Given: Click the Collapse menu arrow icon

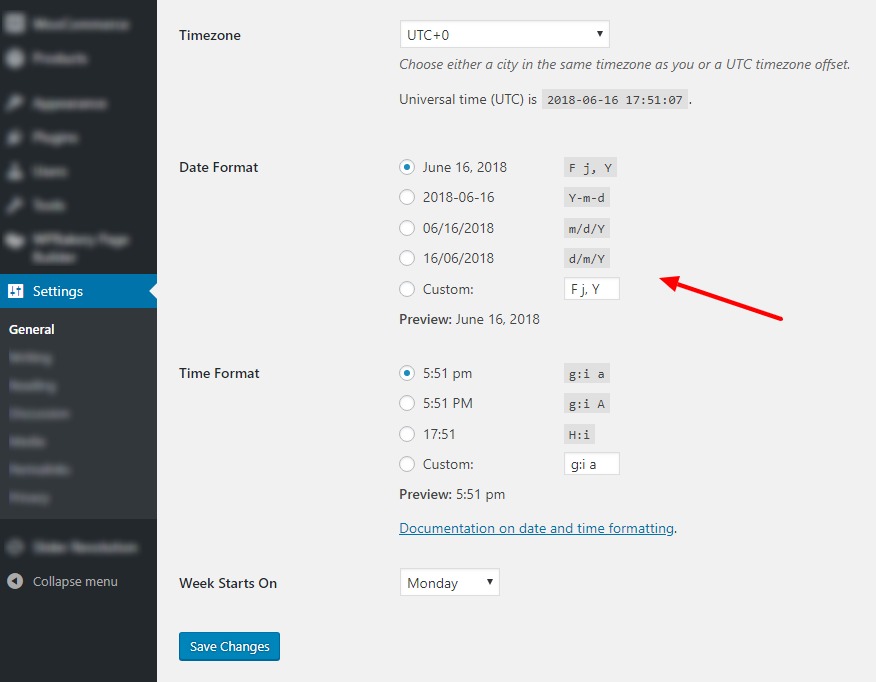Looking at the screenshot, I should [16, 581].
